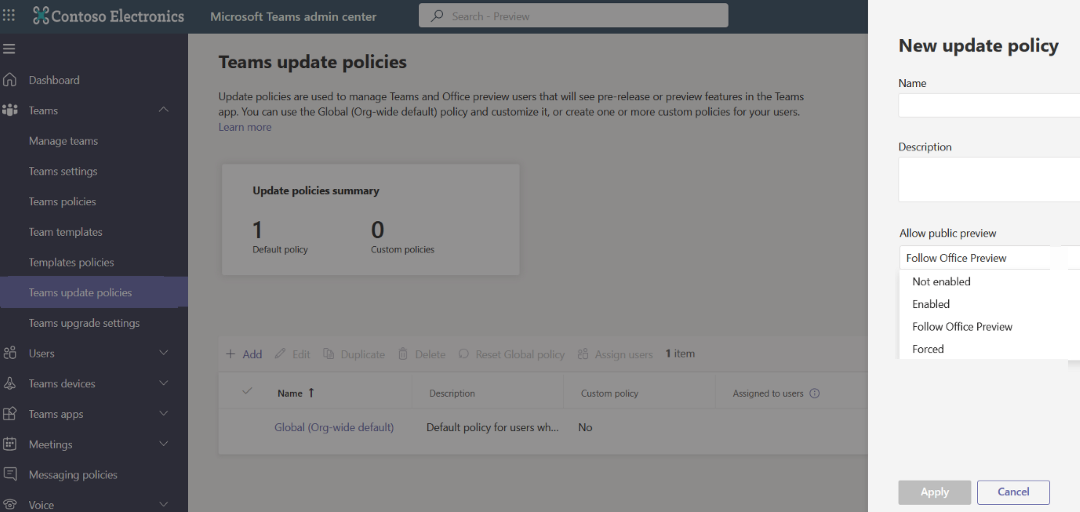Click the Teams apps icon in sidebar
1080x512 pixels.
pyautogui.click(x=10, y=414)
